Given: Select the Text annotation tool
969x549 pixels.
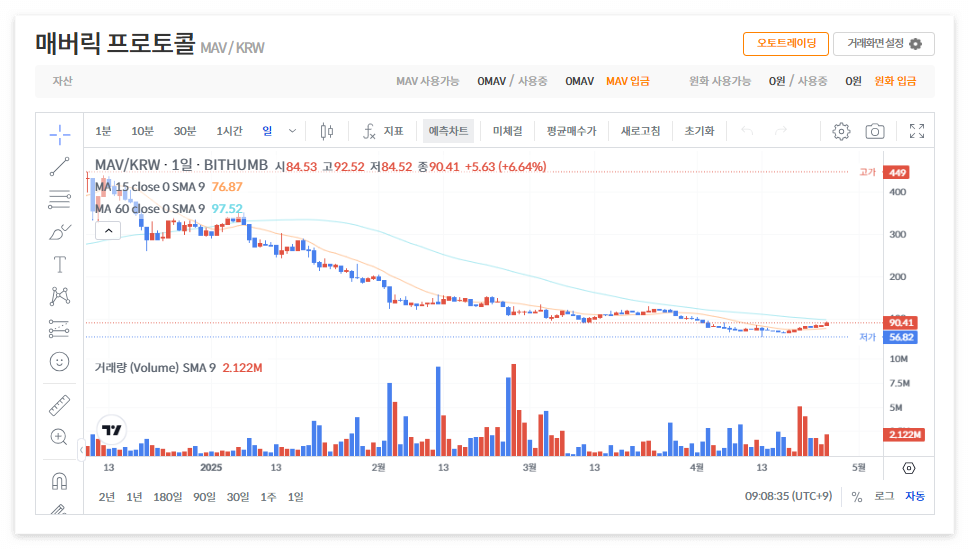Looking at the screenshot, I should tap(59, 265).
